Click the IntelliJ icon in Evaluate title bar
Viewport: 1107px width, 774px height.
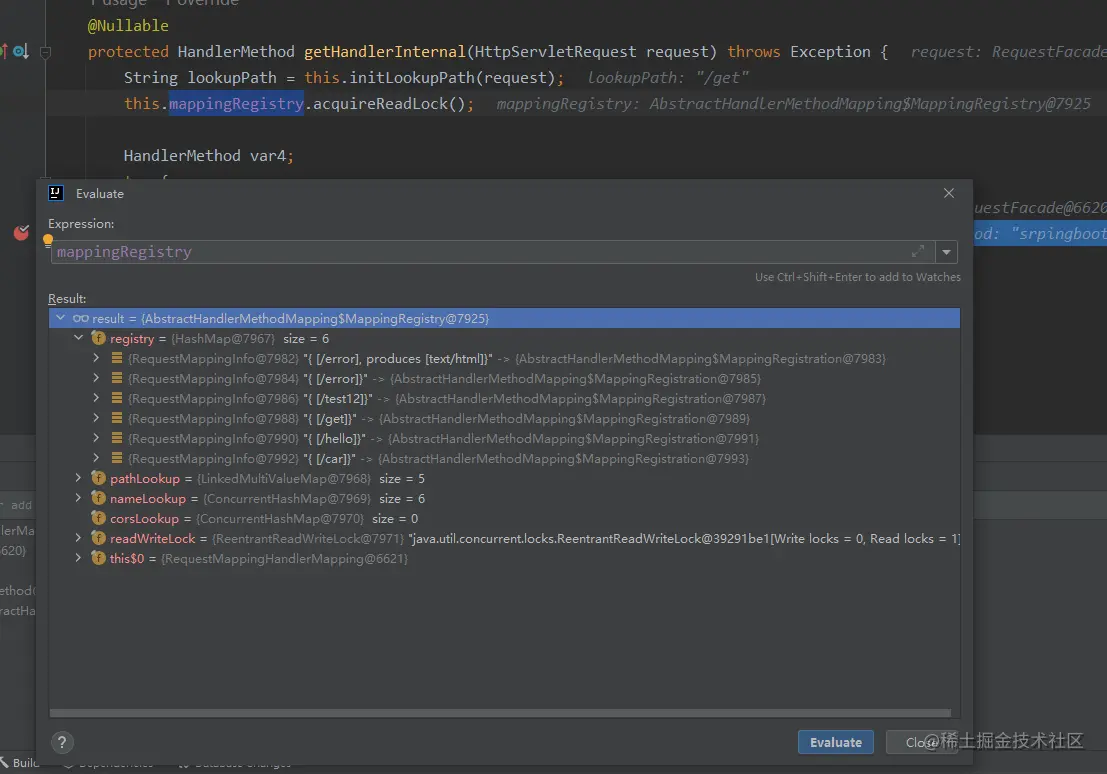pos(56,193)
